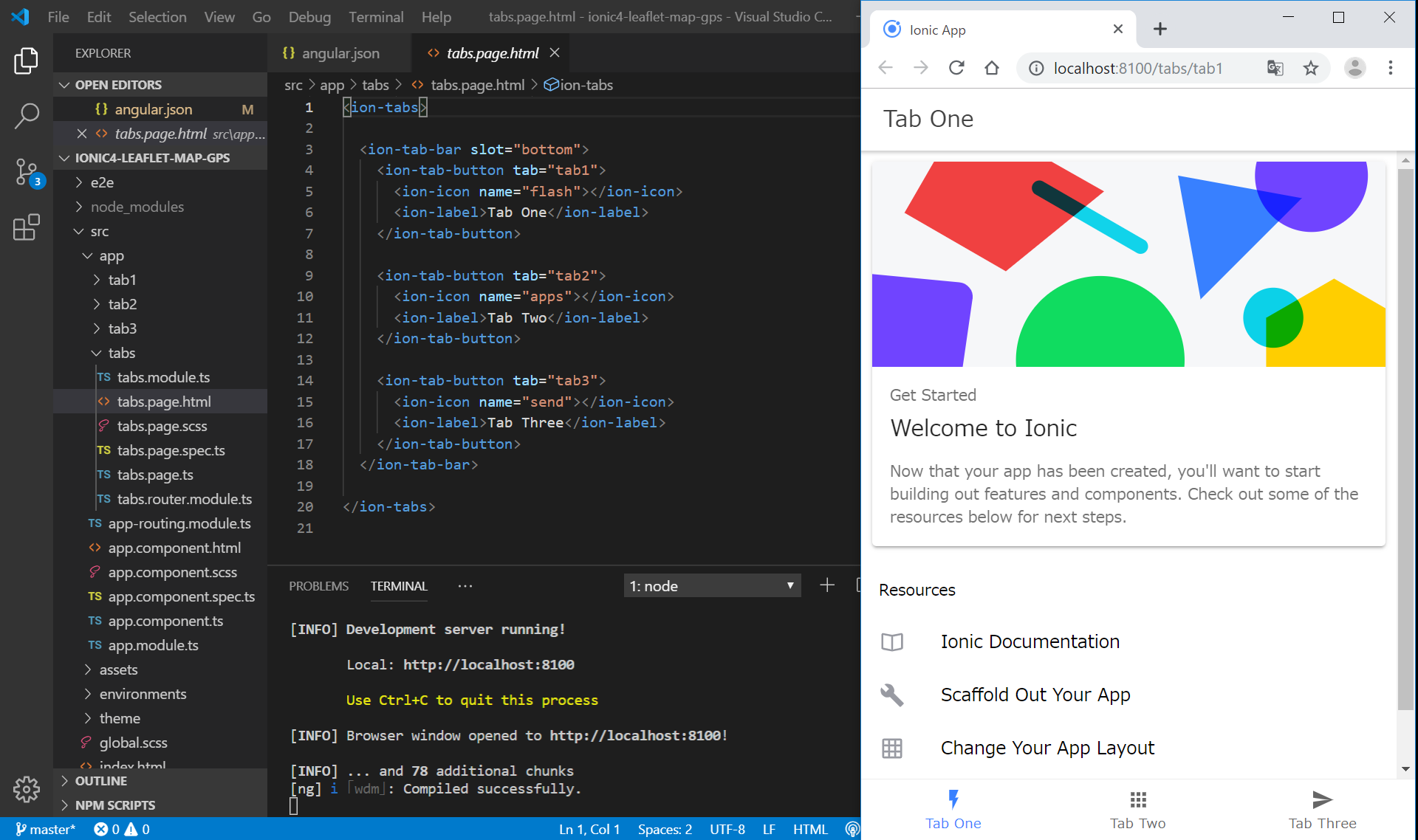Click the browser address bar URL
1418x840 pixels.
tap(1137, 69)
